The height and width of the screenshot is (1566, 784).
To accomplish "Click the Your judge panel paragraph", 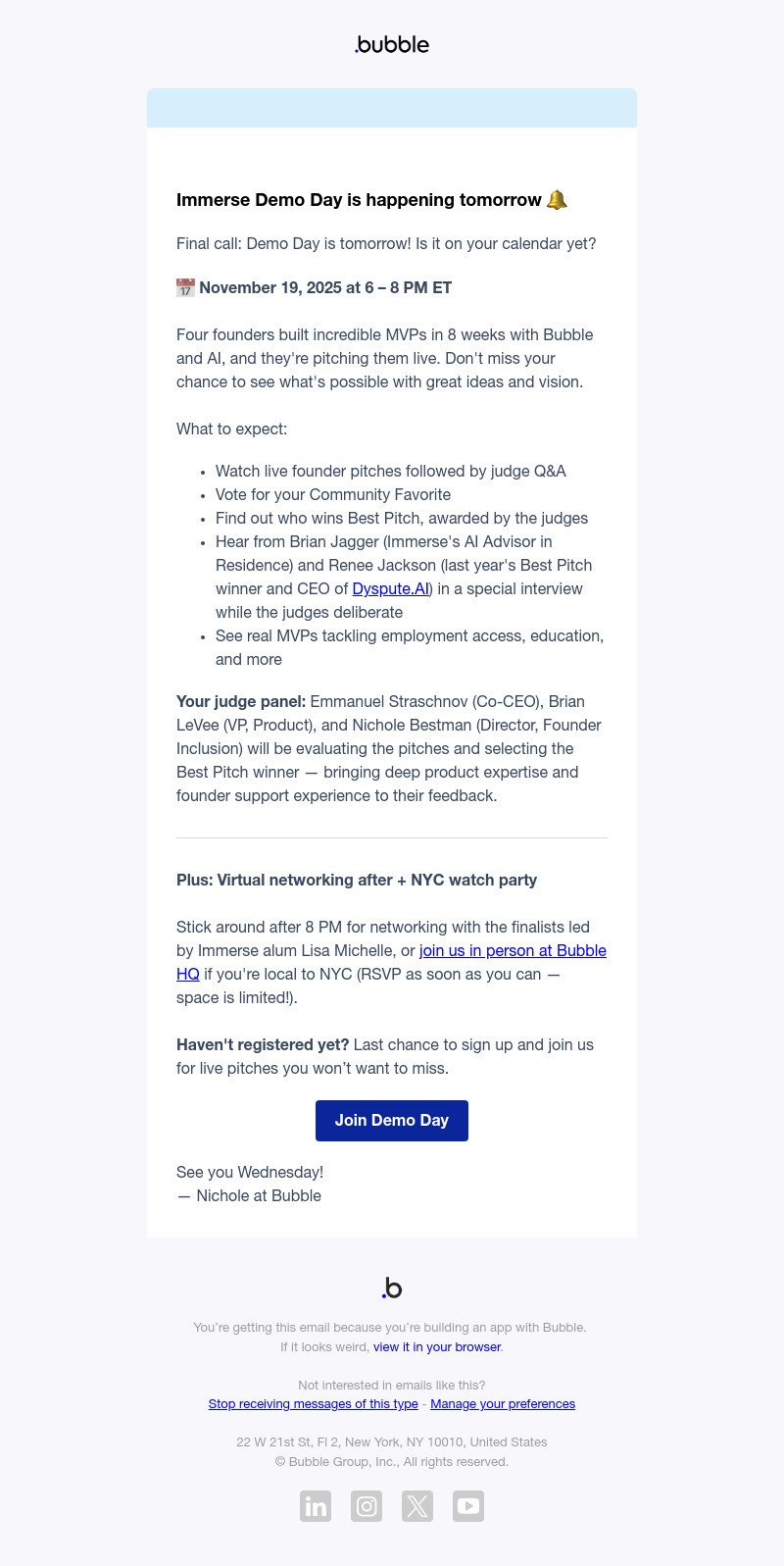I will click(x=390, y=748).
